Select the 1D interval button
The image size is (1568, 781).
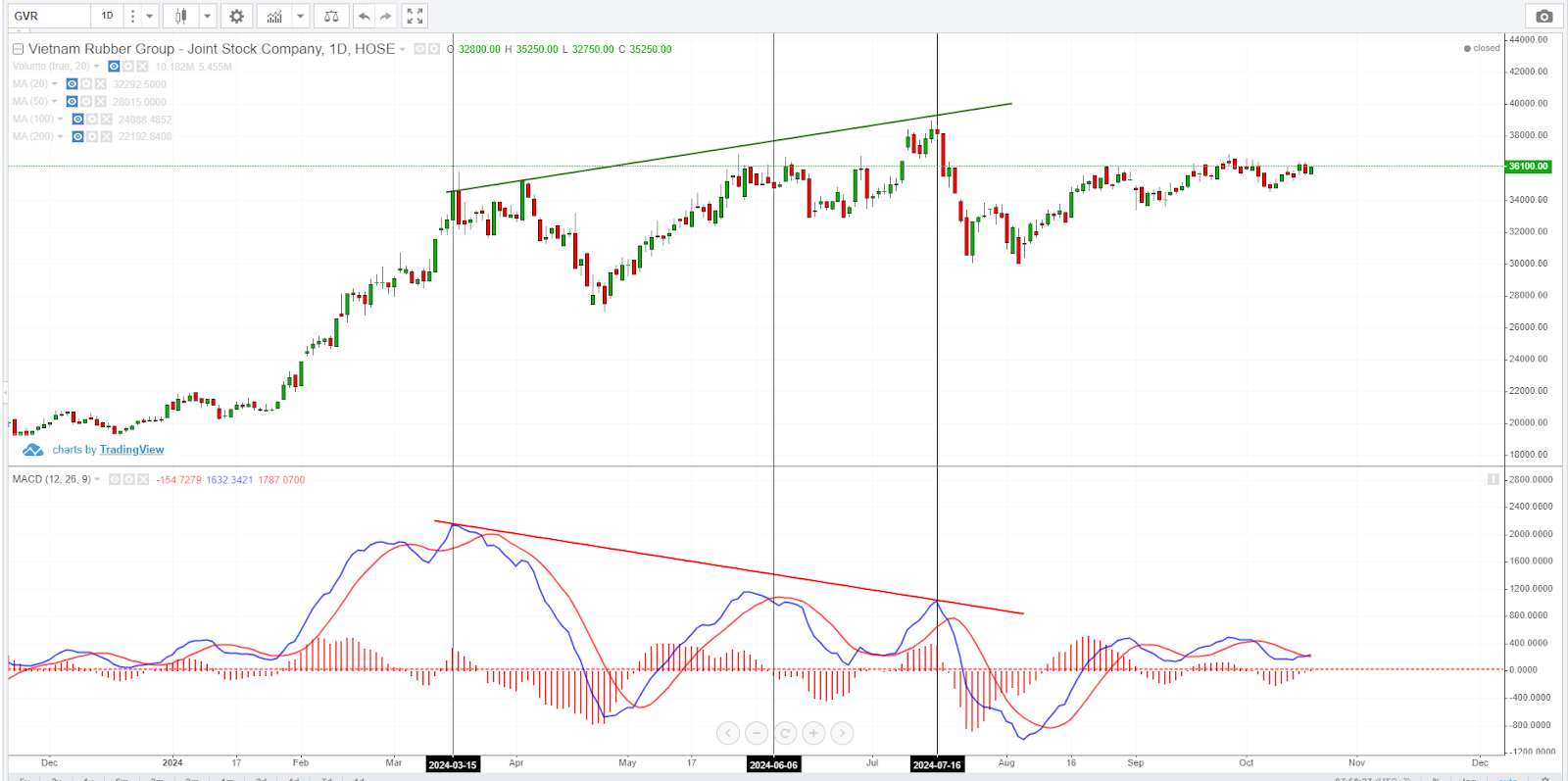108,16
